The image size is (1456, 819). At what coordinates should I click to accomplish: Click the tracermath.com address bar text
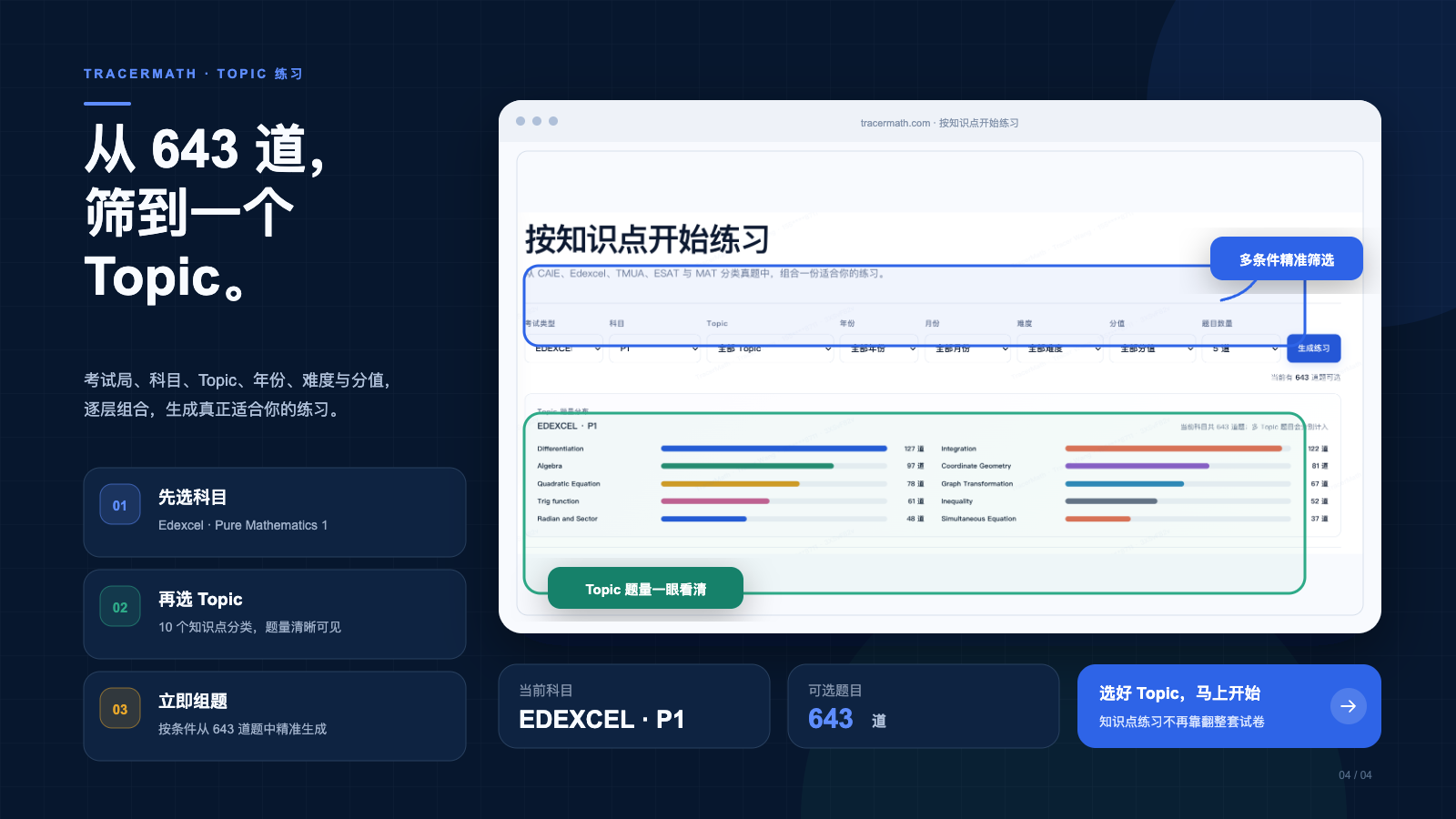pos(939,123)
